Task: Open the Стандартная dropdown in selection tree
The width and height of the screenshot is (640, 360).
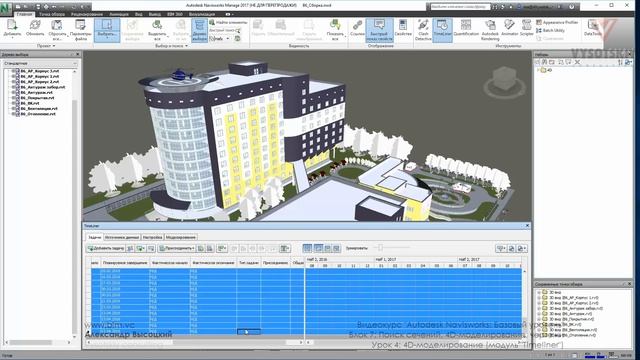Action: [40, 63]
